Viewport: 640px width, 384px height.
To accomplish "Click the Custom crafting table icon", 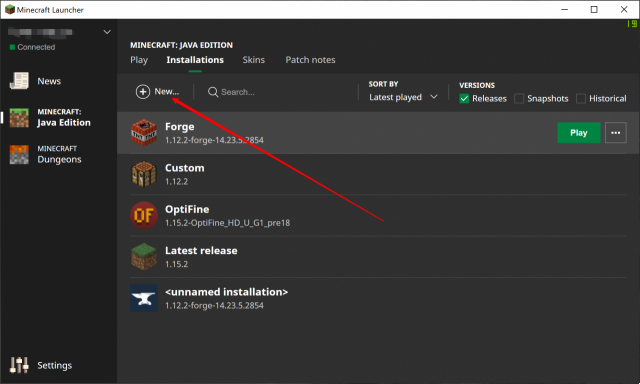I will [144, 174].
